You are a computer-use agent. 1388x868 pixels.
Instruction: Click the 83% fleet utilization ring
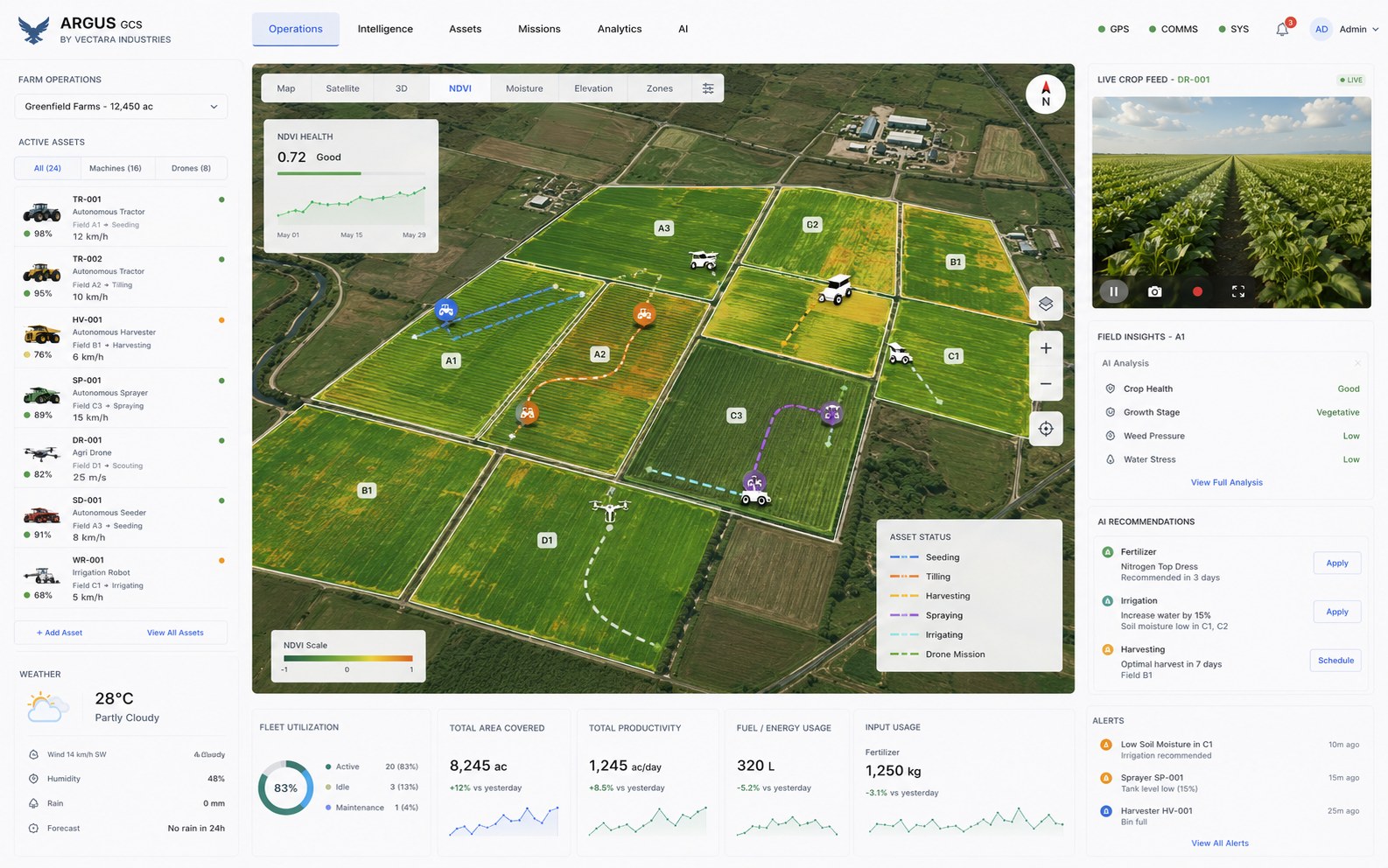click(x=285, y=787)
